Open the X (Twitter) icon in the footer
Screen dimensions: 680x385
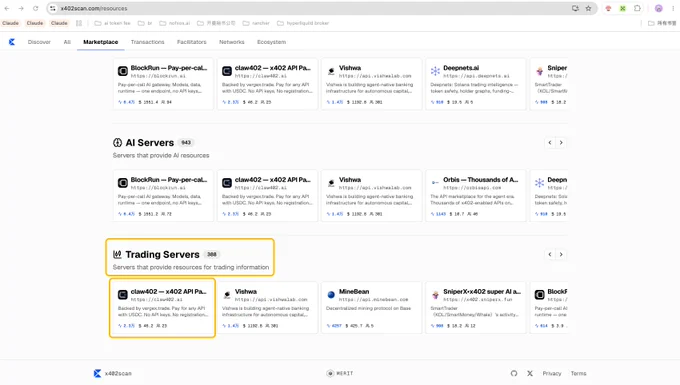click(x=530, y=373)
